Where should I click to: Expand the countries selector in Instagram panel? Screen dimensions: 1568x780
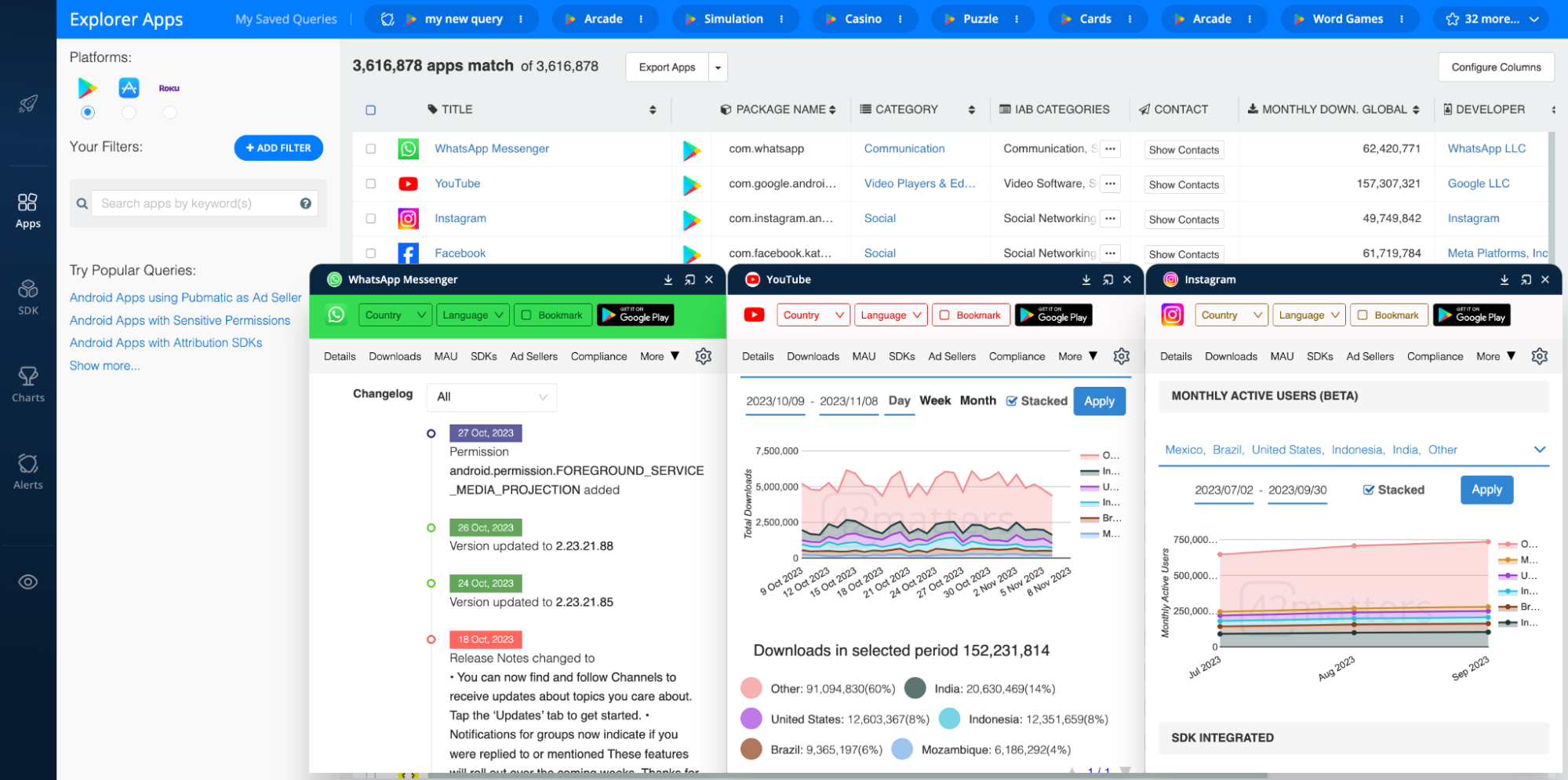pos(1540,450)
